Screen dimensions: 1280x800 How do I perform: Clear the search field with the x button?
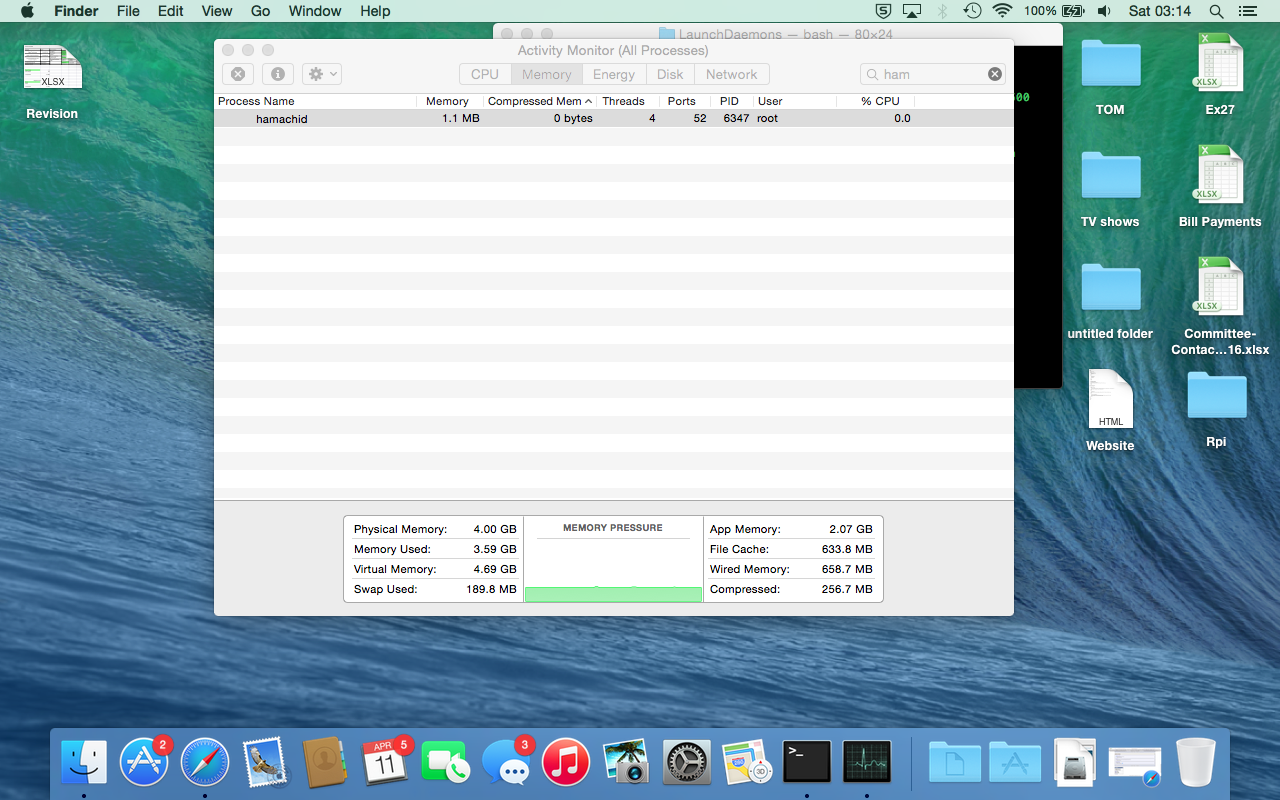[x=995, y=74]
